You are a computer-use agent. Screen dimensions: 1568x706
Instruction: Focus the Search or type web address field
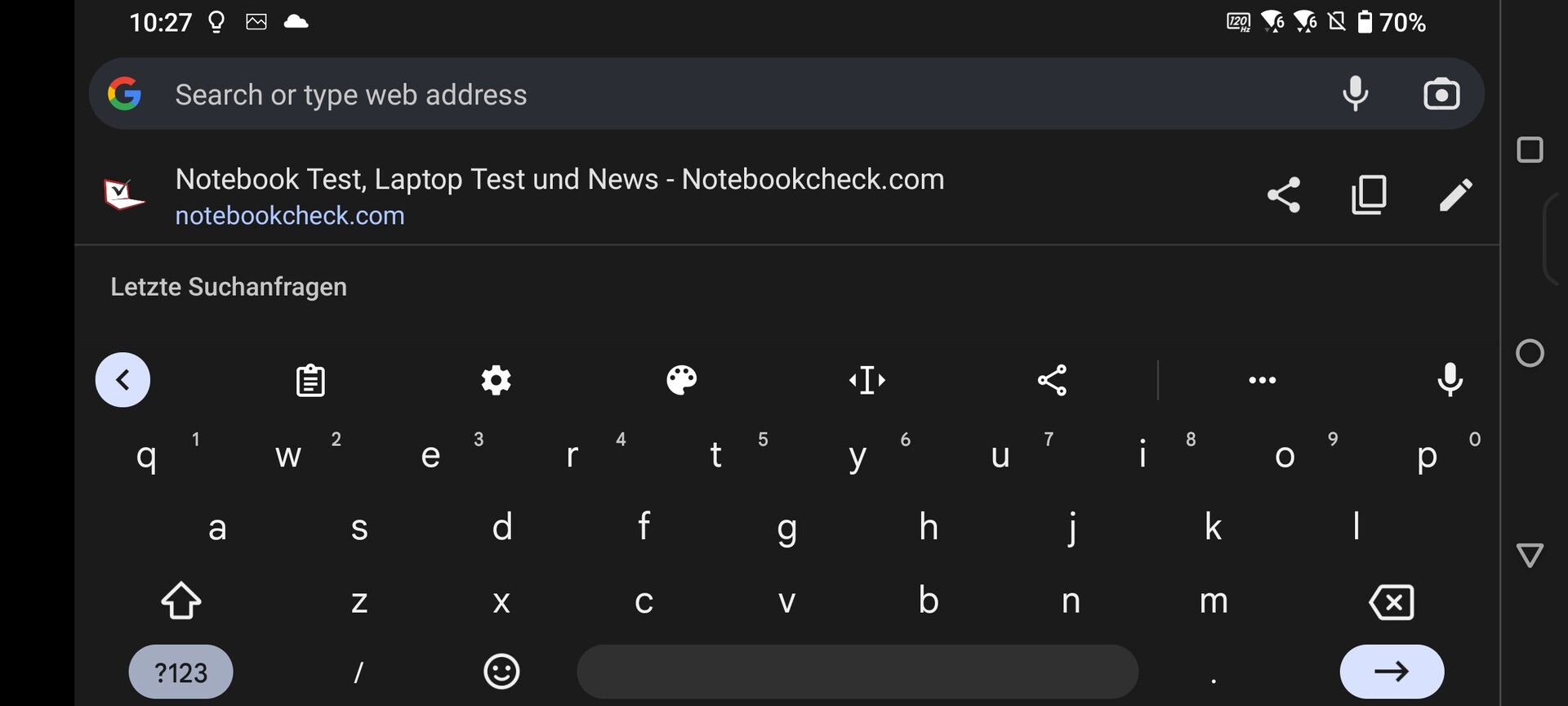(735, 94)
